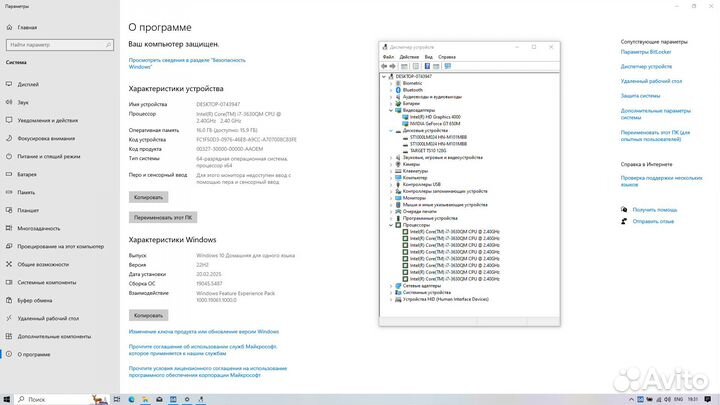Open Проецирование на этот компьютер
Screen dimensions: 720x405
[x=61, y=247]
